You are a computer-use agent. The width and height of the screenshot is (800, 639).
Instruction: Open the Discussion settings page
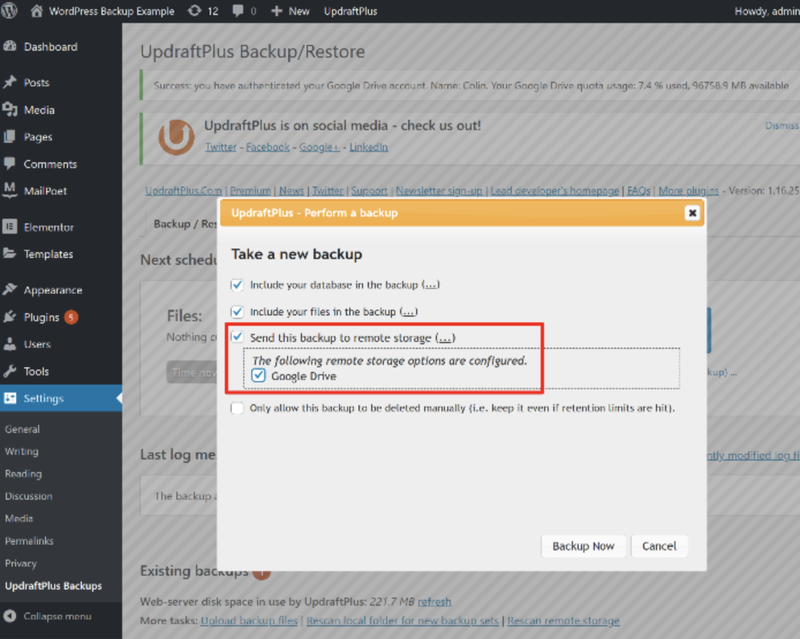[x=29, y=496]
